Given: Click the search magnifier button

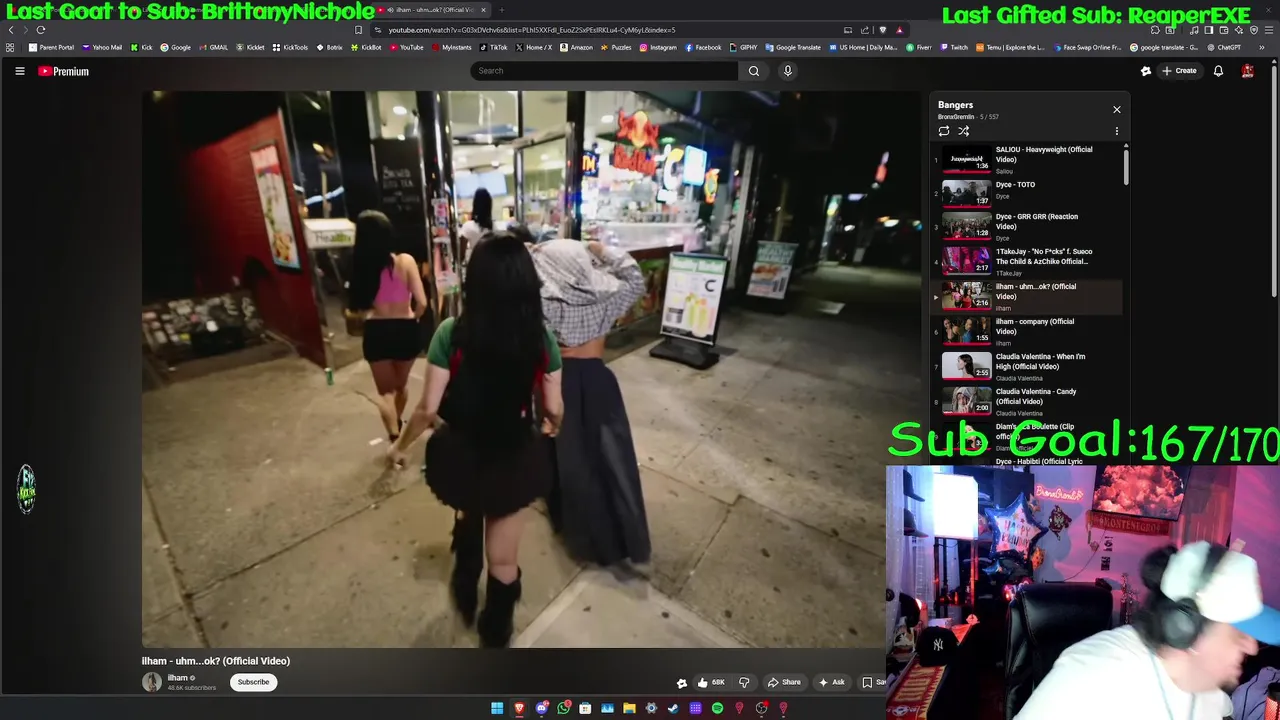Looking at the screenshot, I should pos(754,71).
